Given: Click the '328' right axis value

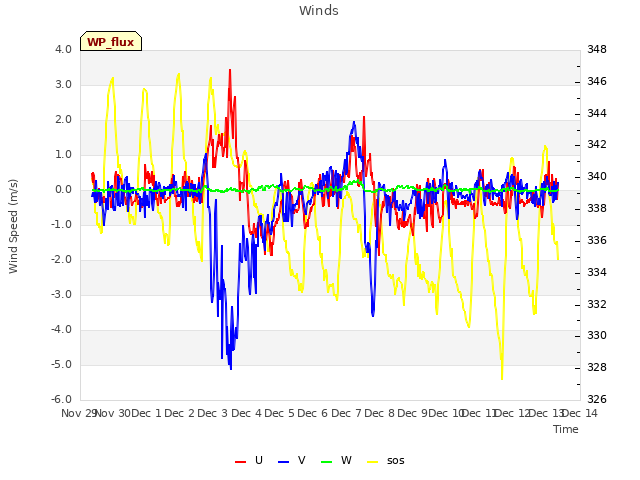Looking at the screenshot, I should click(x=597, y=368).
